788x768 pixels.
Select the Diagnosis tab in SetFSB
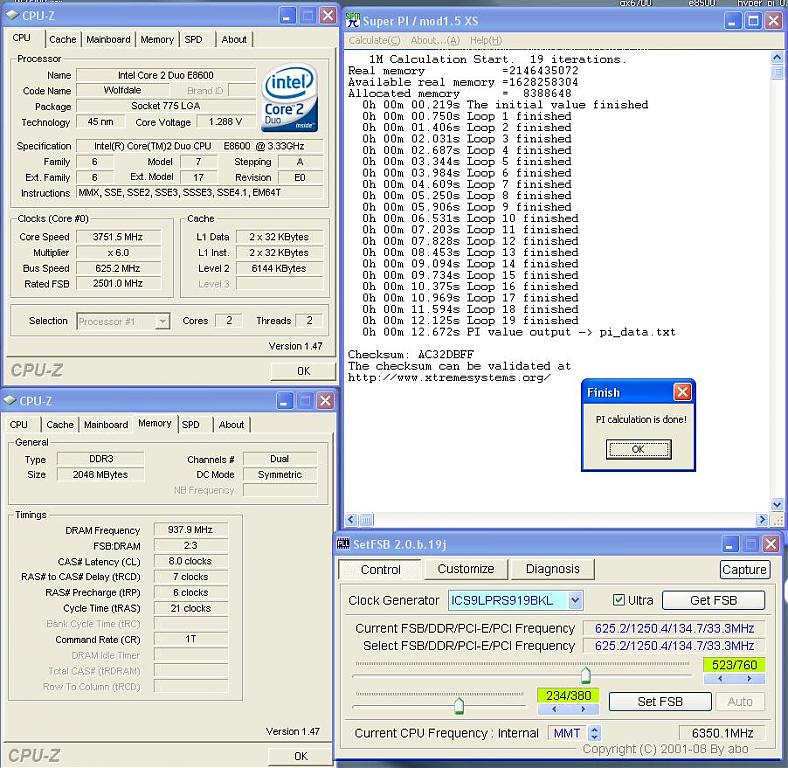tap(552, 568)
